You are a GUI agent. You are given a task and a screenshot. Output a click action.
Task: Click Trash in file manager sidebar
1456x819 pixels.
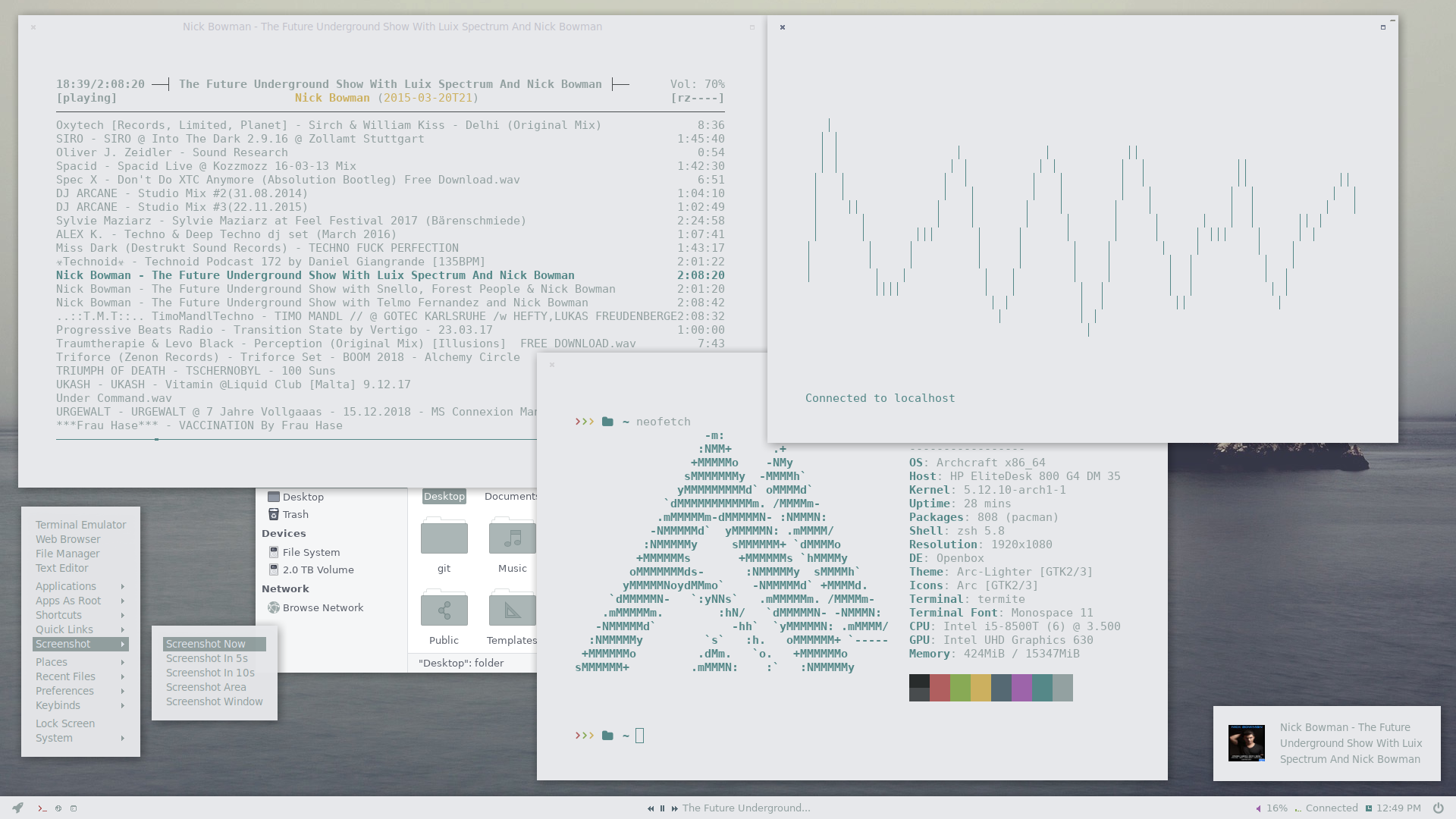tap(295, 514)
